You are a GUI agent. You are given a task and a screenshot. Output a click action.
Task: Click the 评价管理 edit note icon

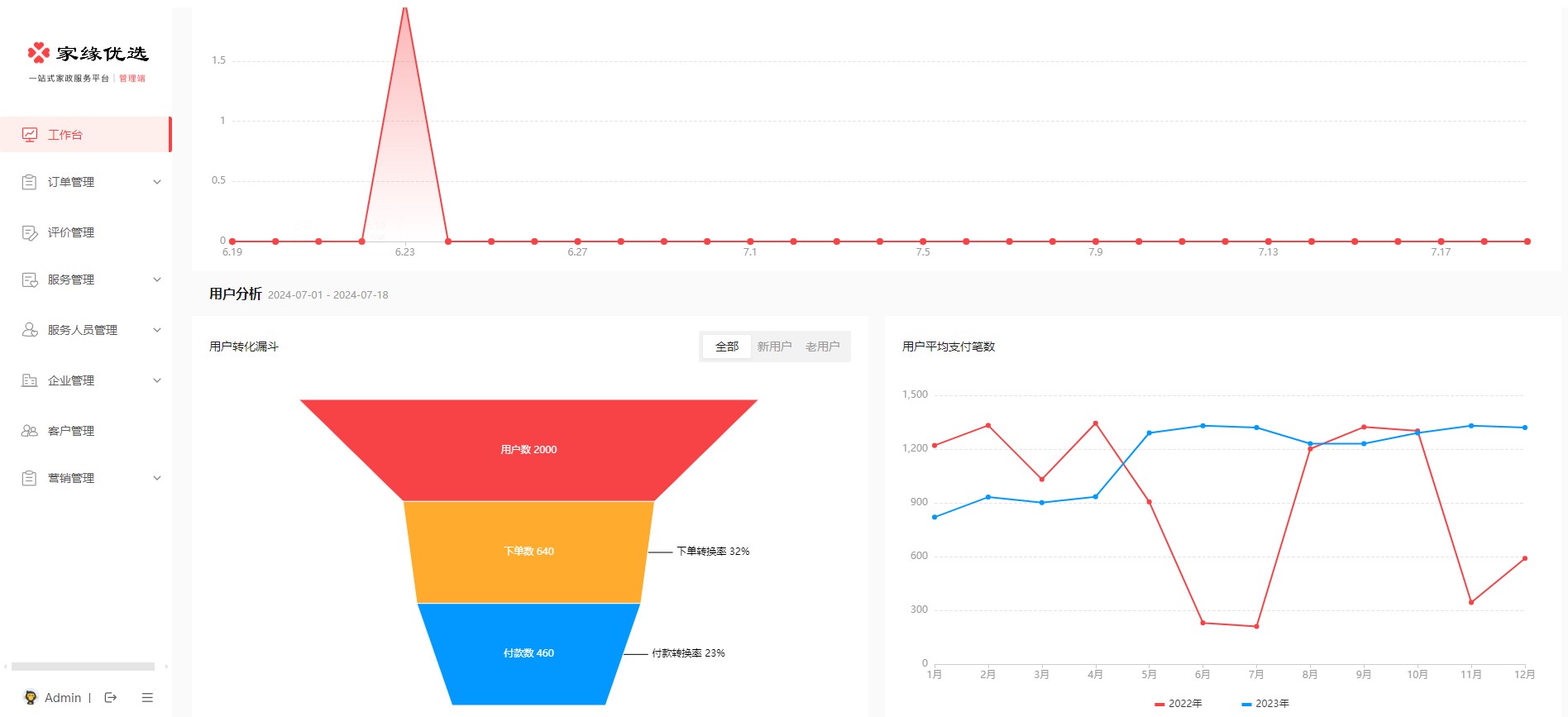tap(30, 232)
